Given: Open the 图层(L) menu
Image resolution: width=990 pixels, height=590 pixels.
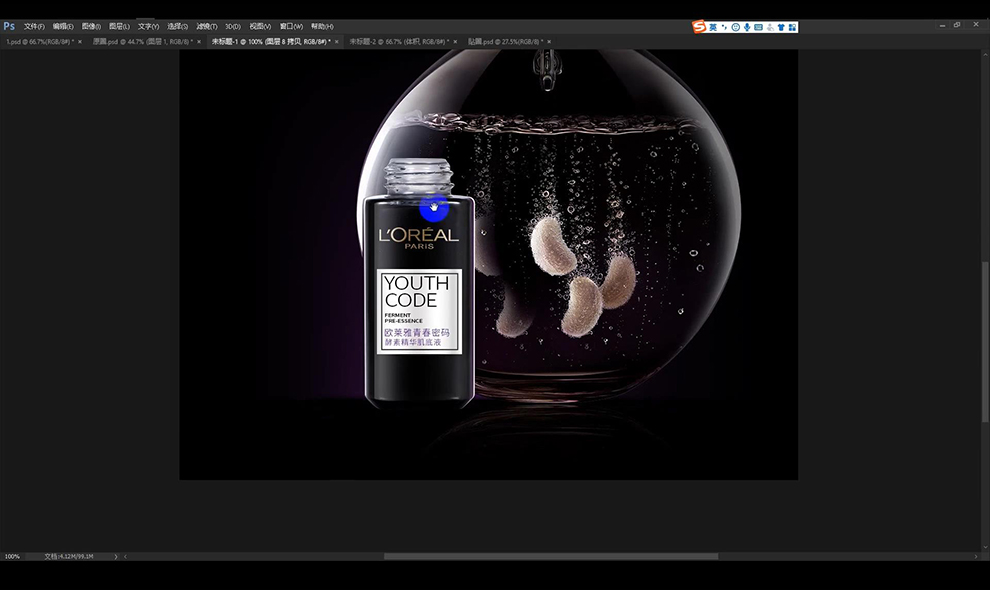Looking at the screenshot, I should click(x=119, y=27).
